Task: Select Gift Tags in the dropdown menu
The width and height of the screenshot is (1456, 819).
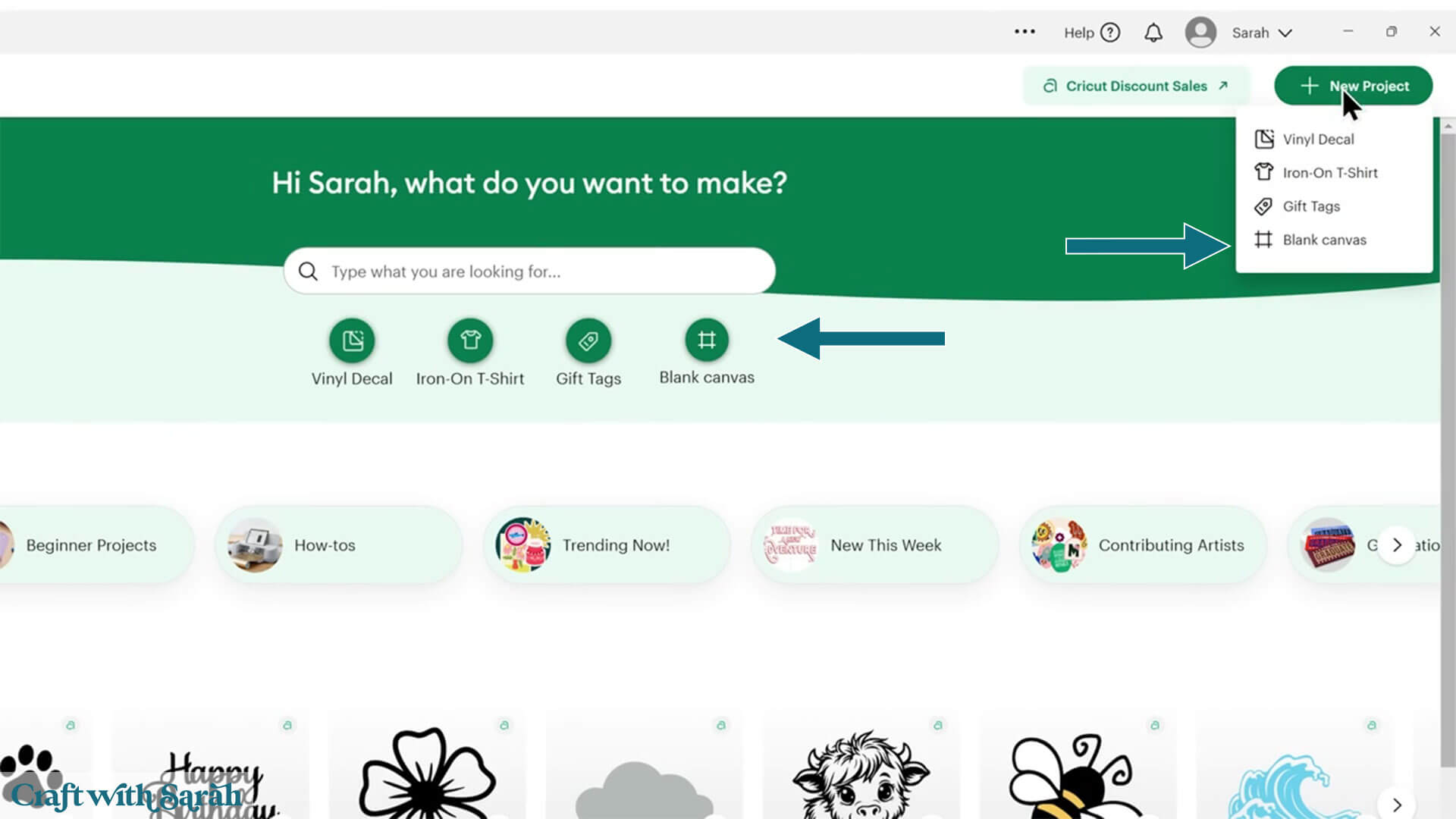Action: [x=1311, y=206]
